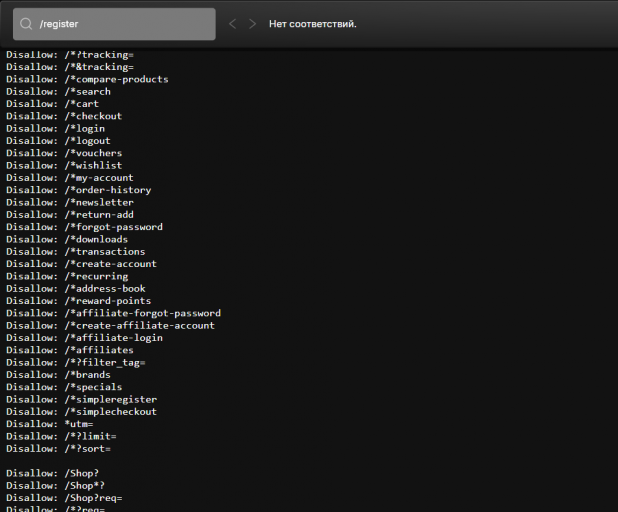Click line 'Disallow: /*vouchers'
Viewport: 618px width, 512px height.
(x=64, y=153)
